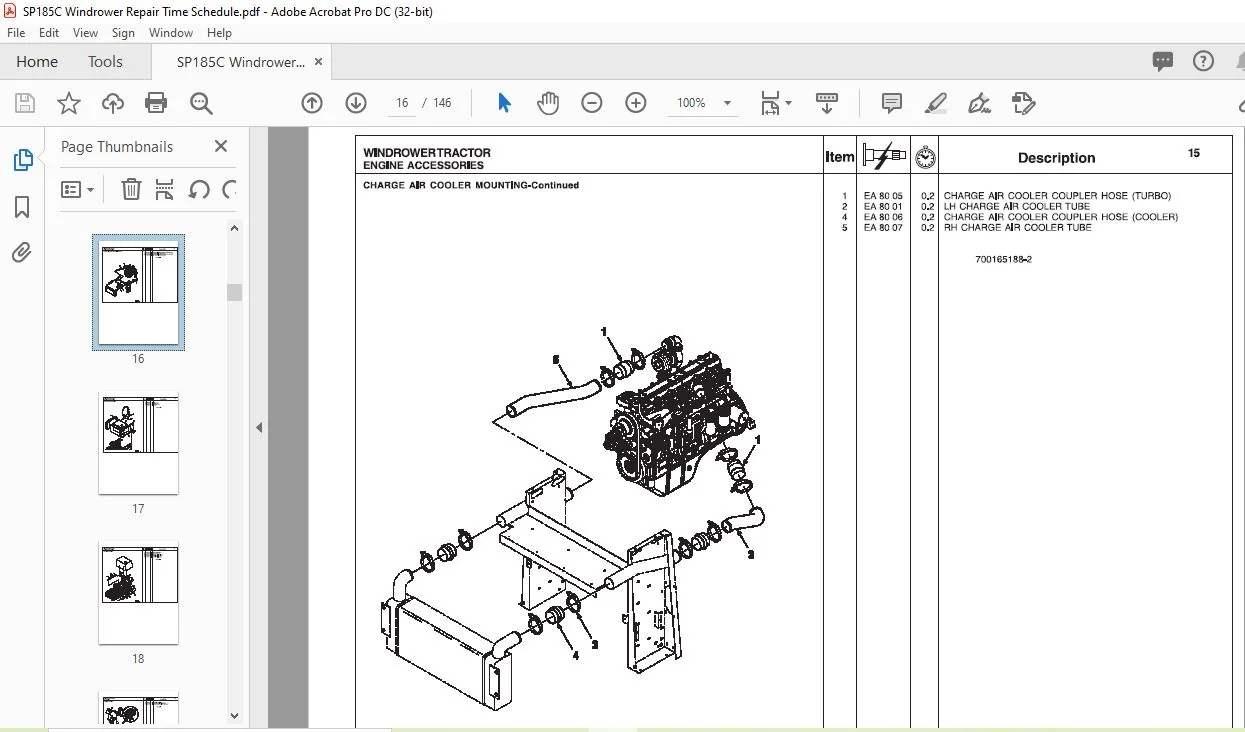Zoom in with the plus icon

coord(636,103)
